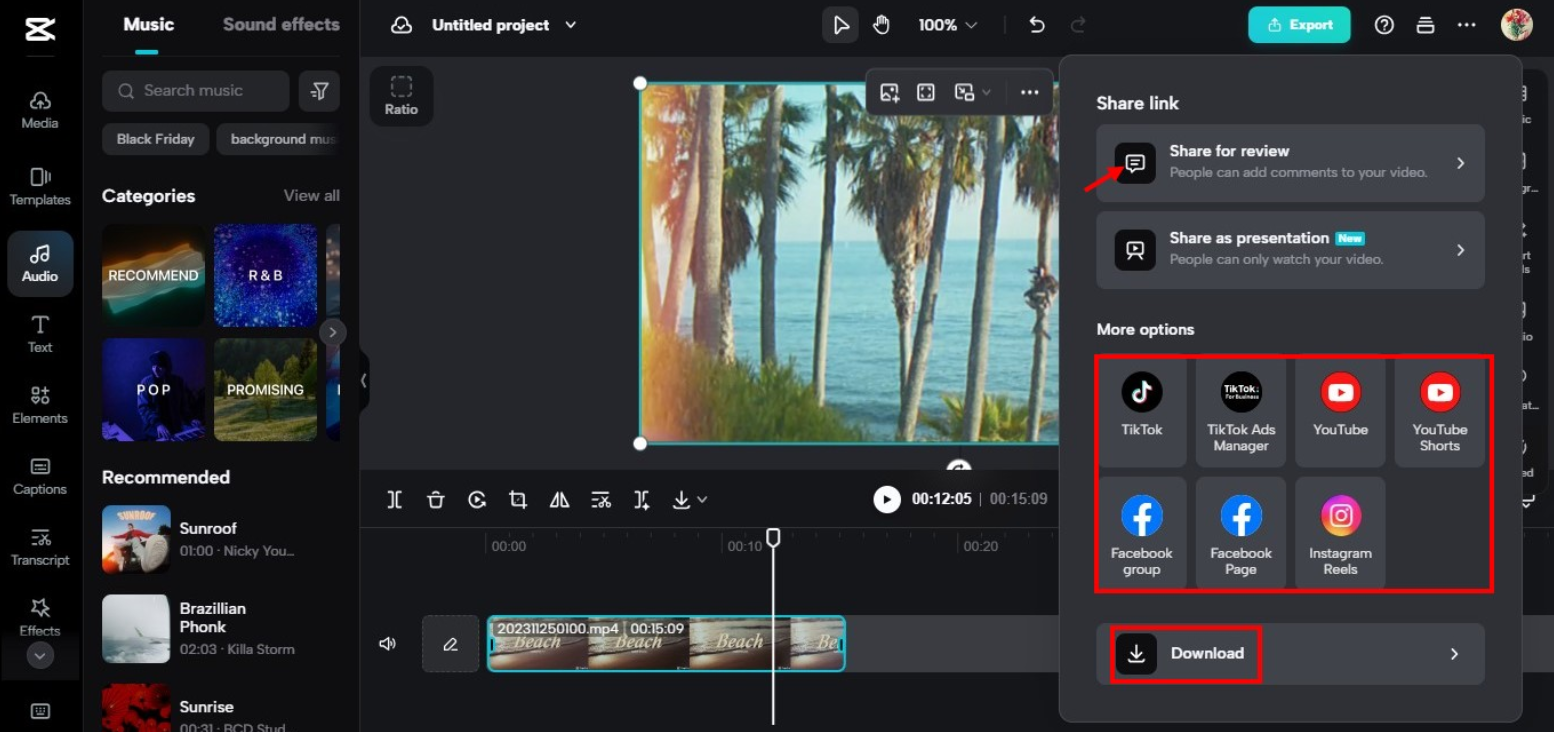This screenshot has width=1554, height=732.
Task: Select the Sunroof track thumbnail
Action: pyautogui.click(x=136, y=540)
